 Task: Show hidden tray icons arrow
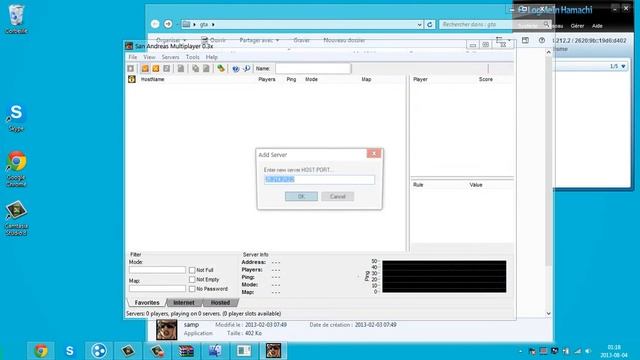520,351
